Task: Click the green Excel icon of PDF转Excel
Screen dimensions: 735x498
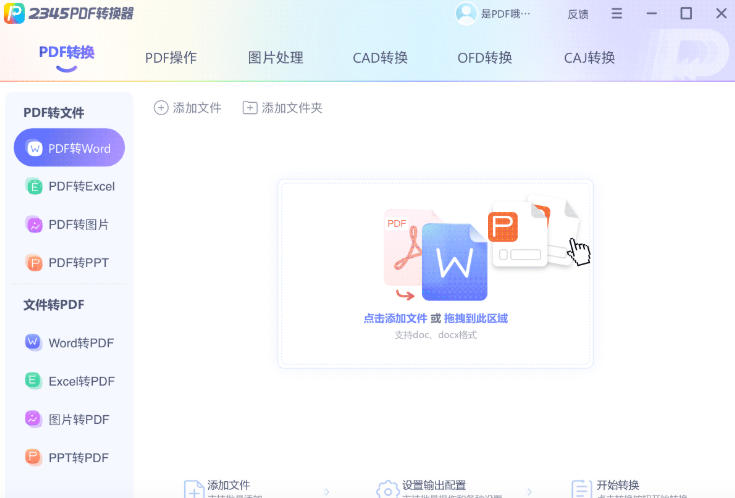Action: point(34,187)
